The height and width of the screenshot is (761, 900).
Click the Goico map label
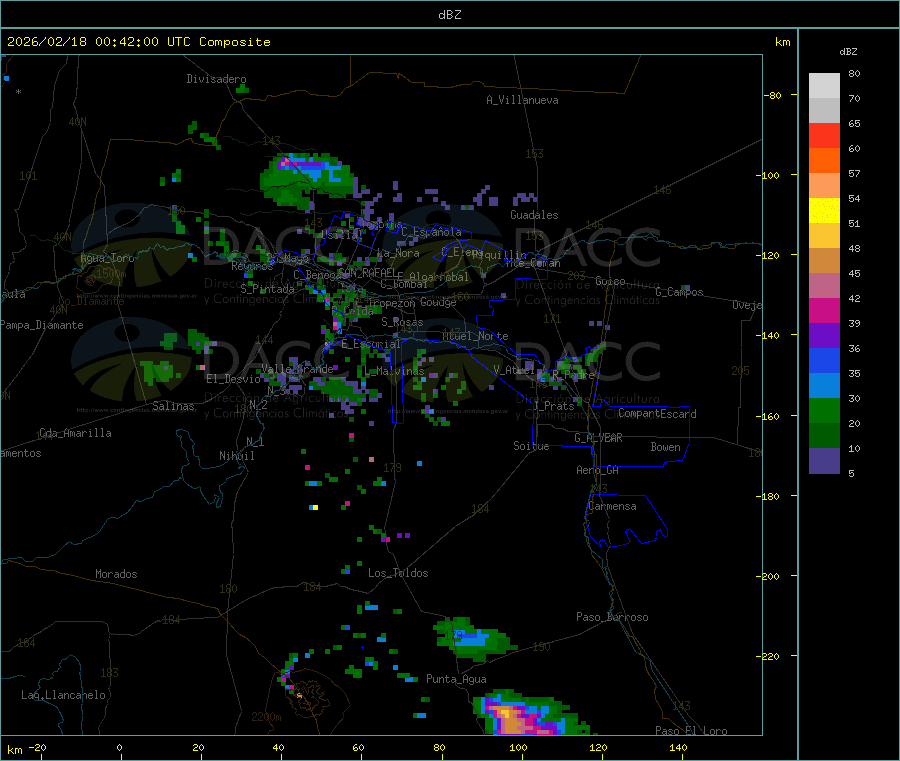[610, 281]
